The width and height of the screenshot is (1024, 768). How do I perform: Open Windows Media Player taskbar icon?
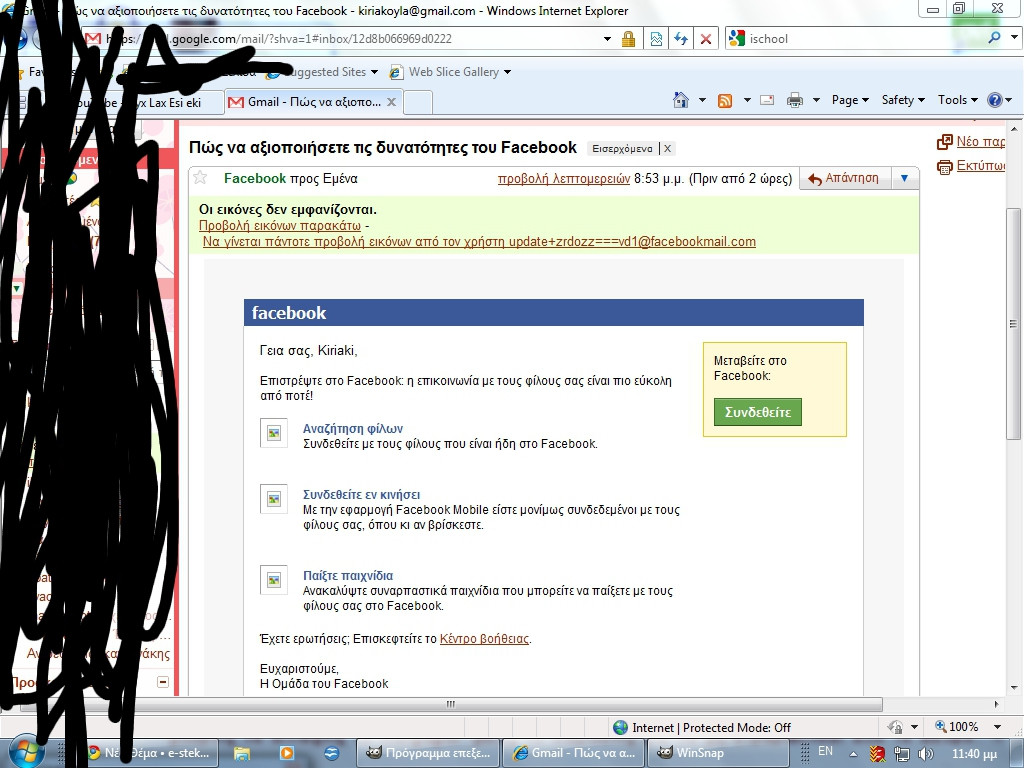click(286, 753)
